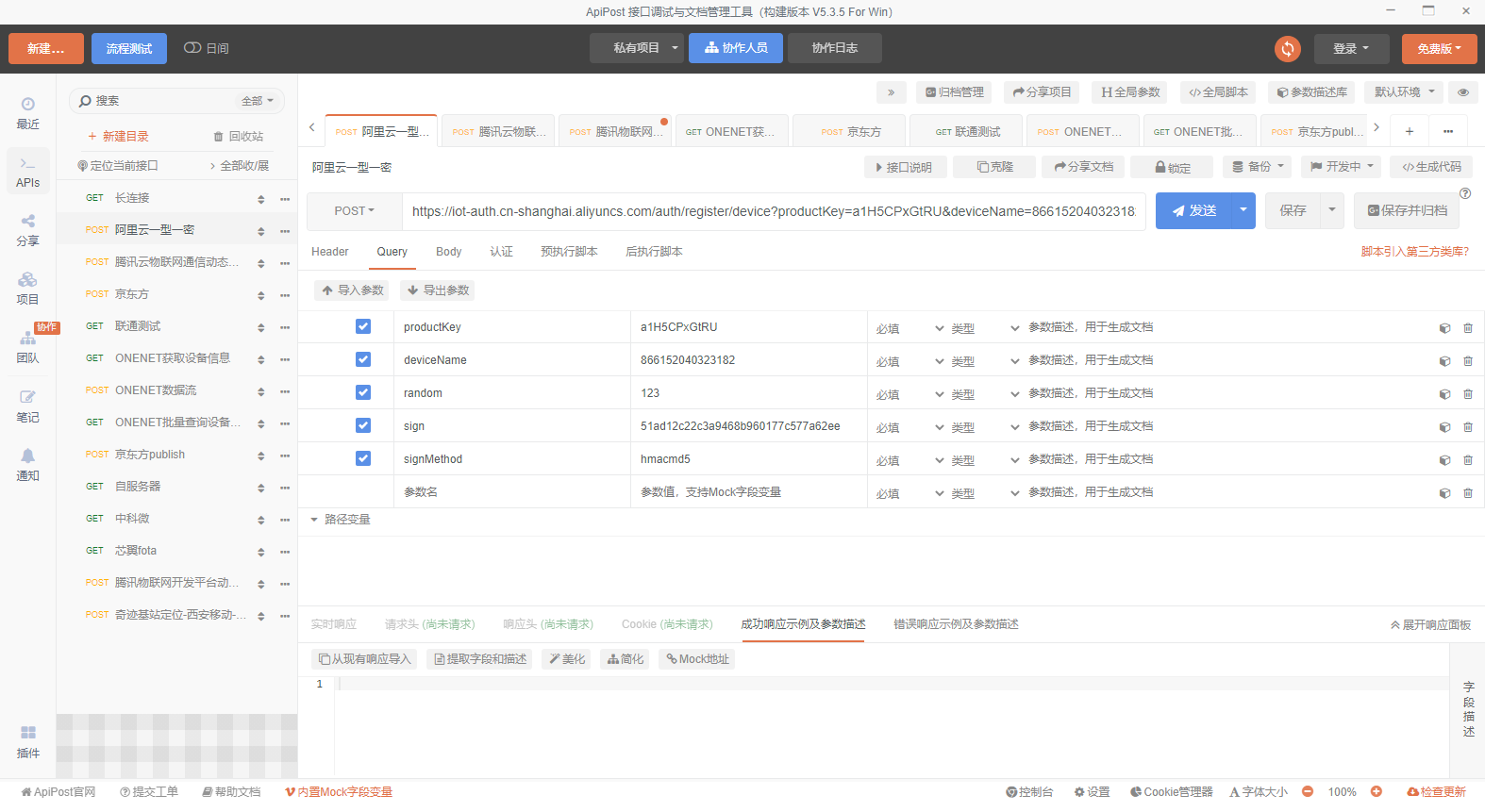Click the 保存并归档 button
This screenshot has height=812, width=1485.
pyautogui.click(x=1407, y=210)
